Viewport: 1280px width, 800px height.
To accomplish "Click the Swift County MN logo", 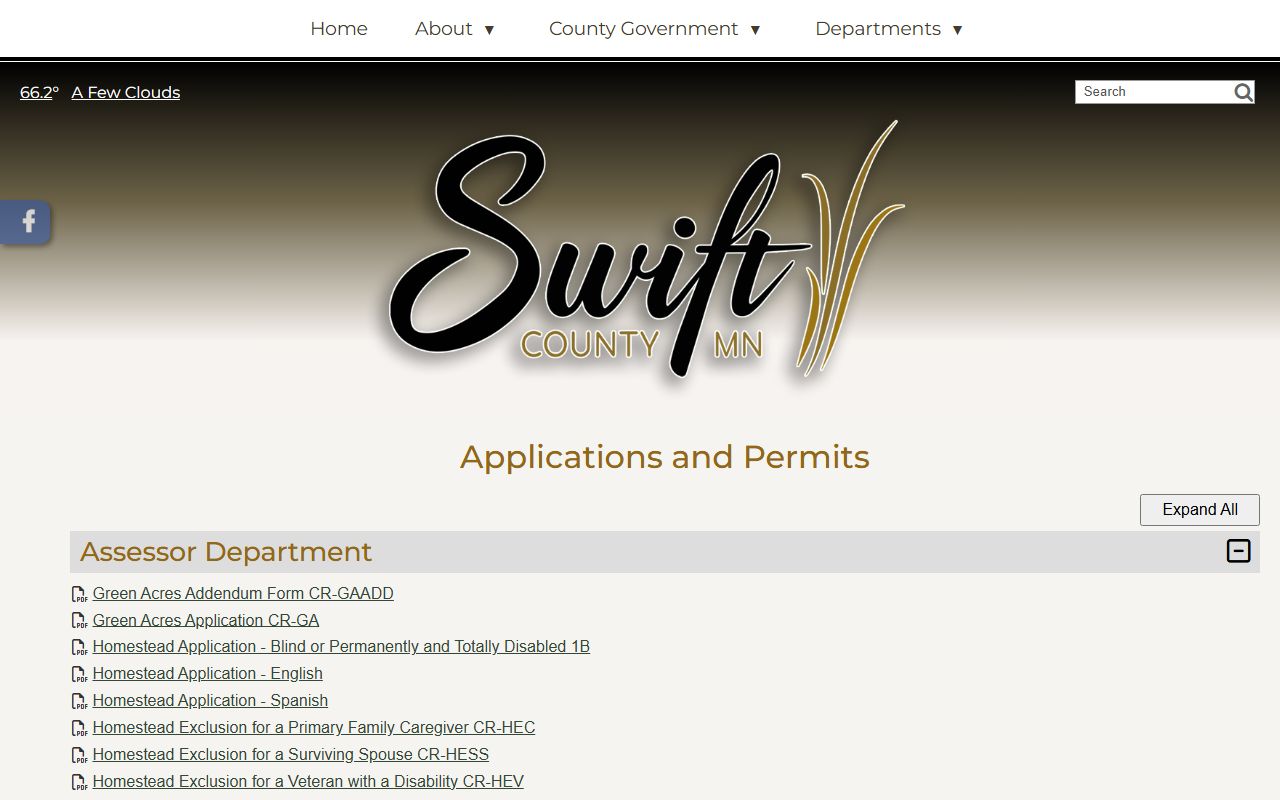I will point(647,250).
